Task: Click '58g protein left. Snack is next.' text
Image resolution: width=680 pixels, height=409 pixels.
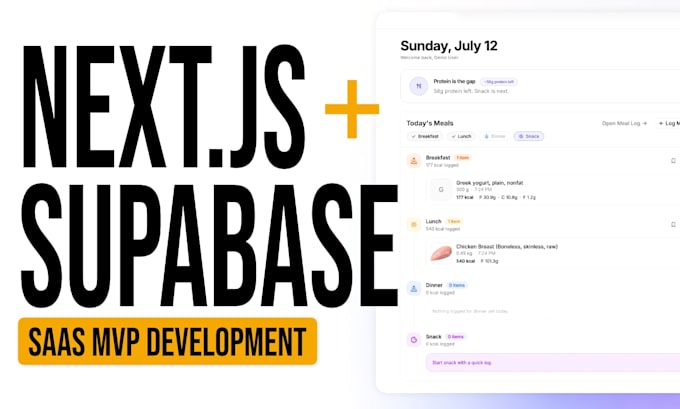Action: (x=471, y=91)
